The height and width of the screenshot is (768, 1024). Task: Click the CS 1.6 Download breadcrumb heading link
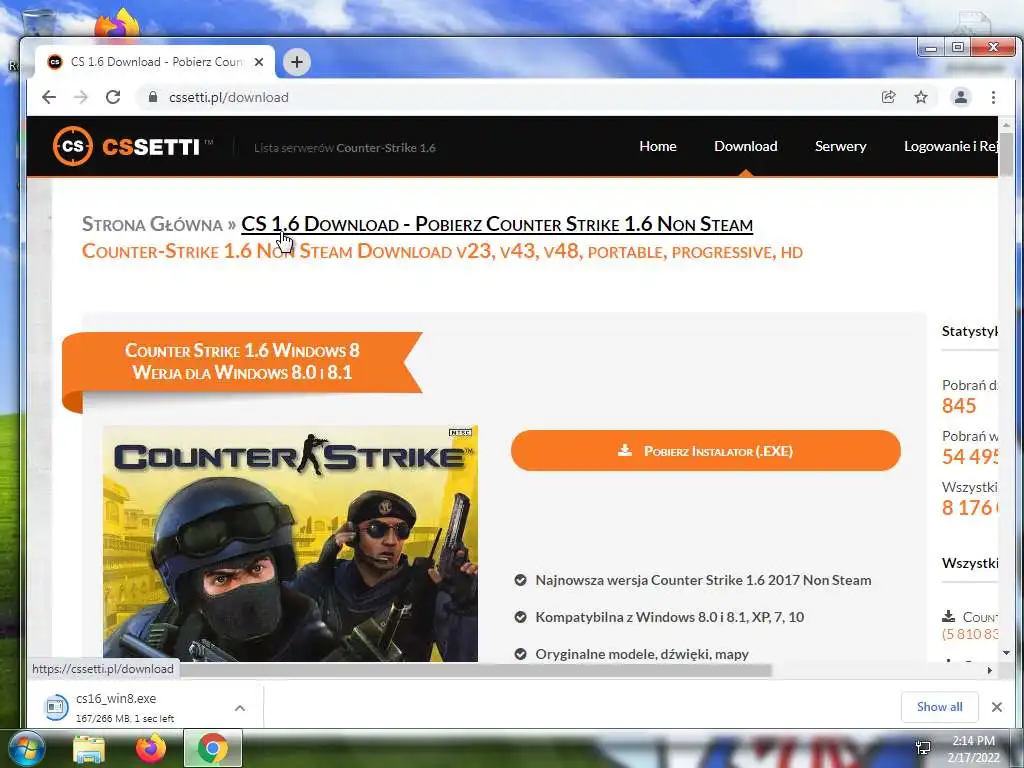coord(497,224)
